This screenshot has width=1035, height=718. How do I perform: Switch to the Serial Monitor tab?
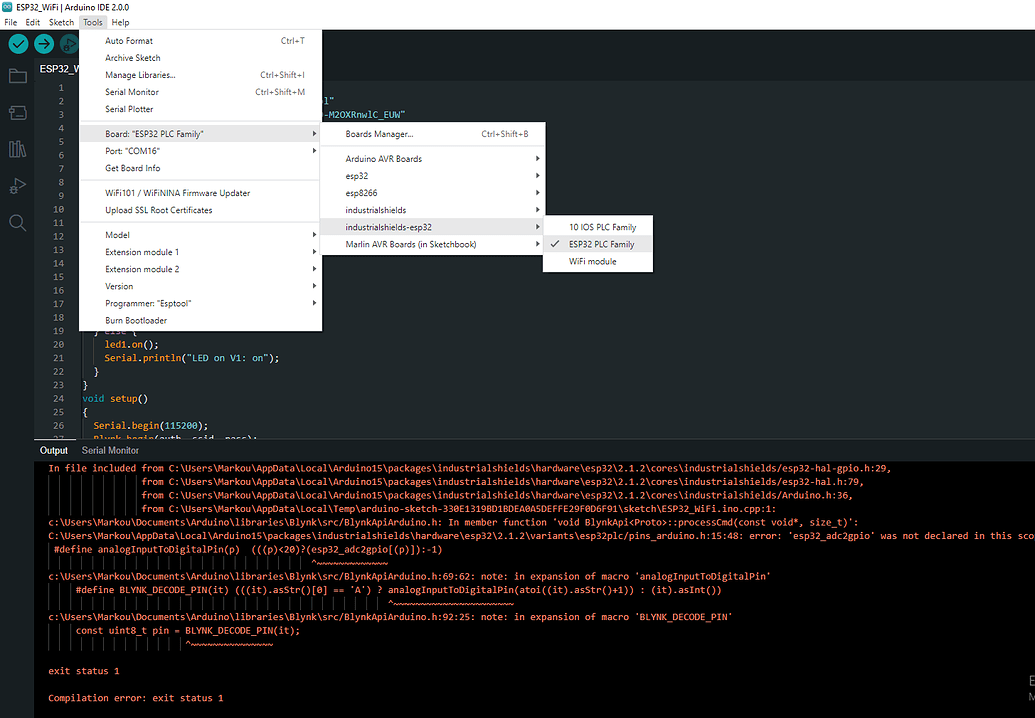click(x=110, y=451)
